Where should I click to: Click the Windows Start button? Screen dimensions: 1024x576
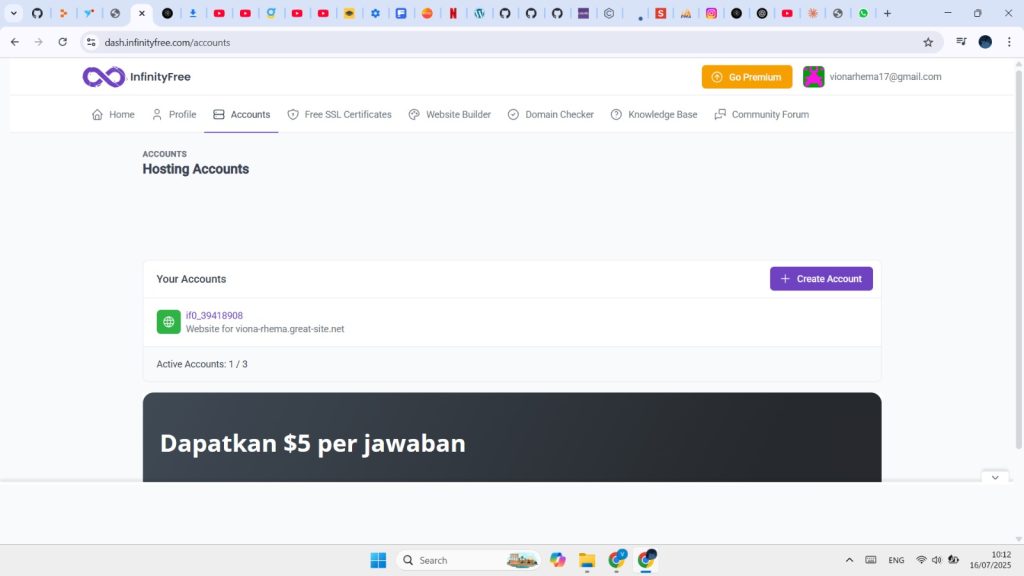pos(379,560)
